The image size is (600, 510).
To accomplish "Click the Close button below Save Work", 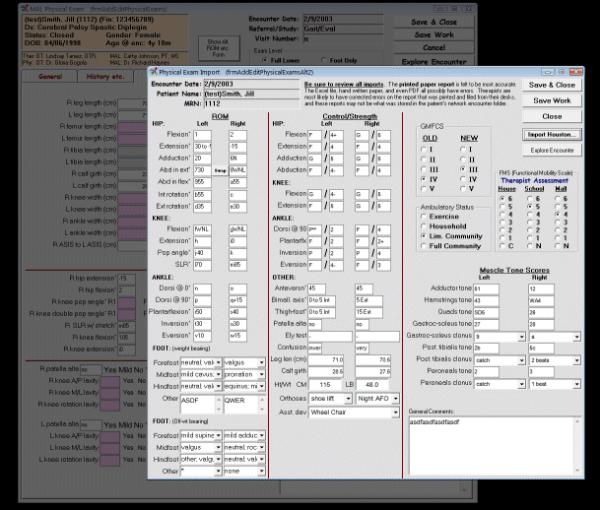I will pyautogui.click(x=552, y=116).
